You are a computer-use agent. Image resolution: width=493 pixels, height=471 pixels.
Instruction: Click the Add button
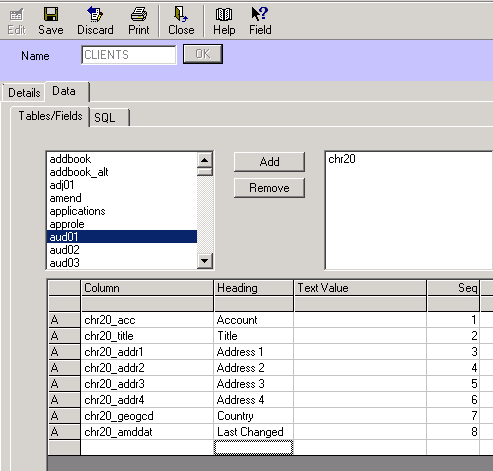point(269,162)
